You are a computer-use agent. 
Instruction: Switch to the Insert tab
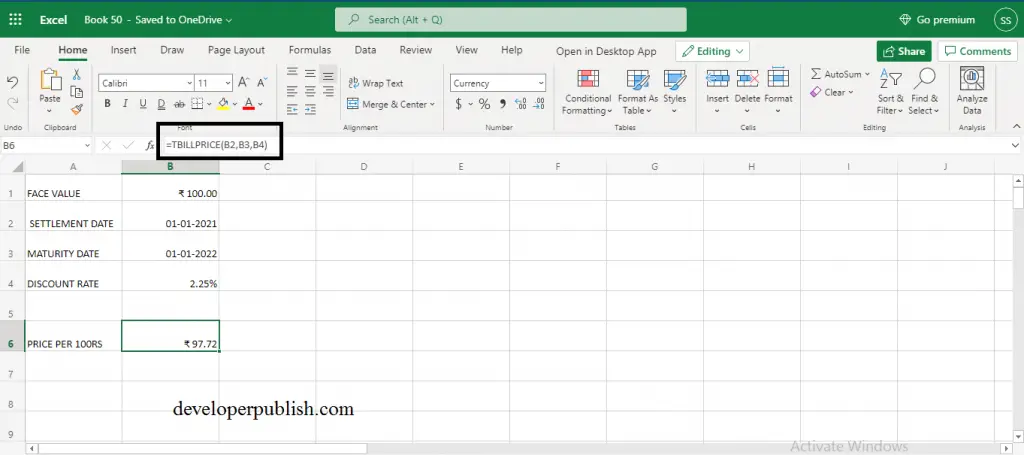pyautogui.click(x=123, y=50)
